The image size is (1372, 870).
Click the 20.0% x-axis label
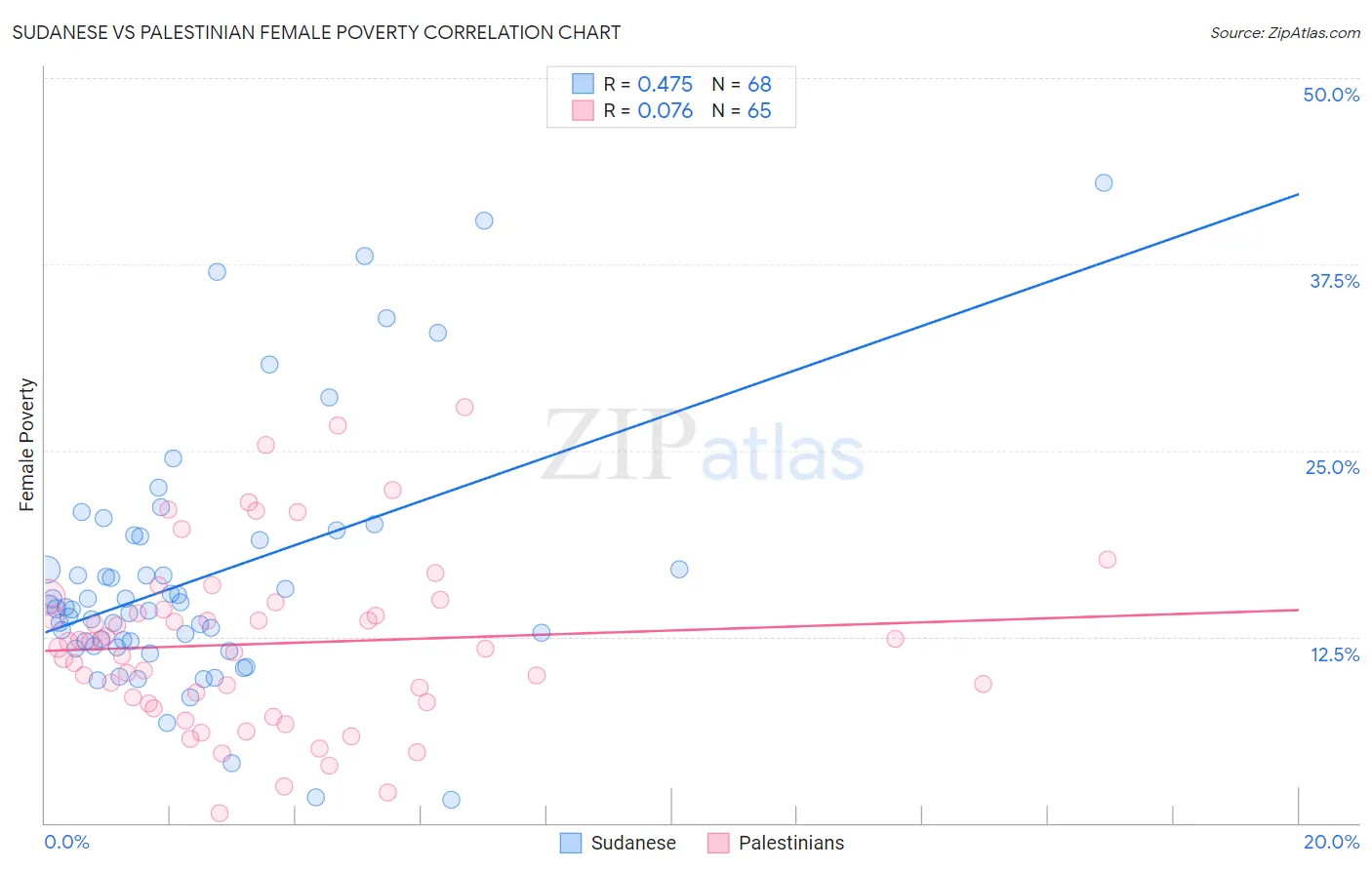pos(1331,842)
